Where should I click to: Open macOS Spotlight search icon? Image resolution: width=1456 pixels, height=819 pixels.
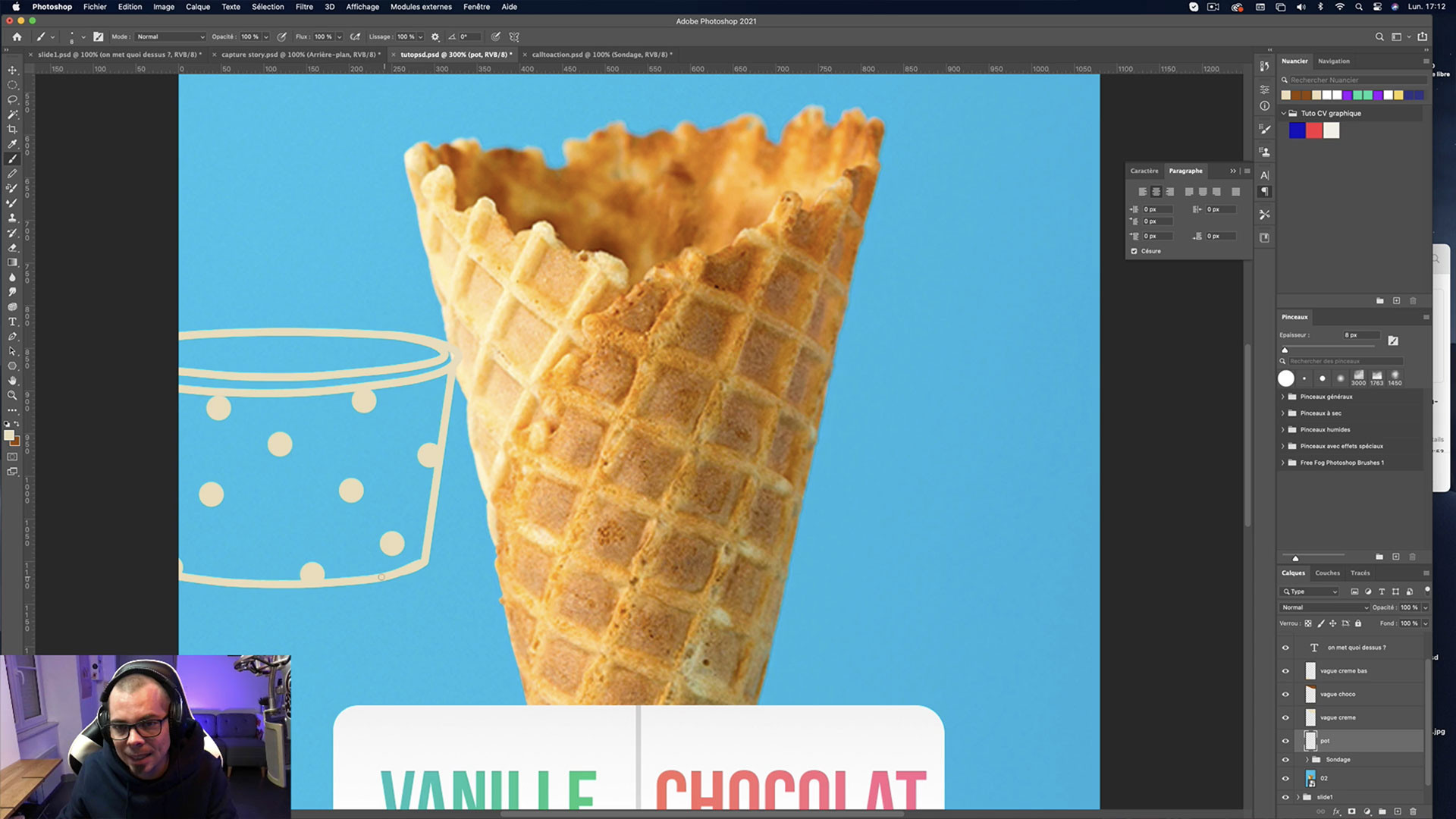1359,7
